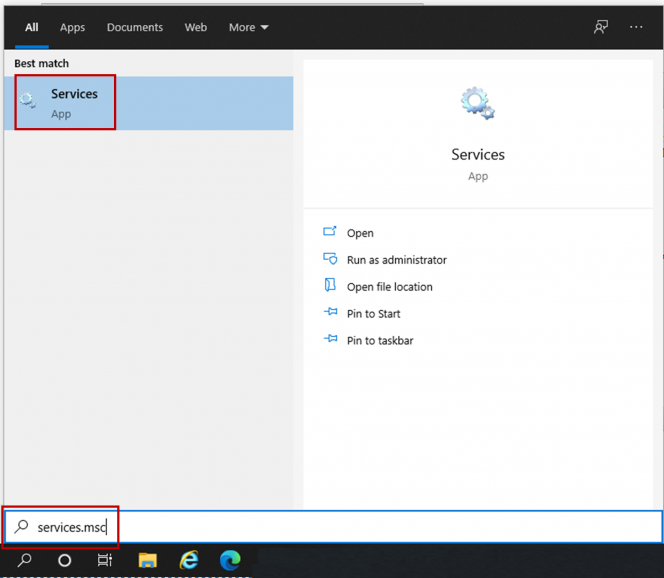Expand the More filter dropdown
This screenshot has height=578, width=664.
tap(249, 28)
